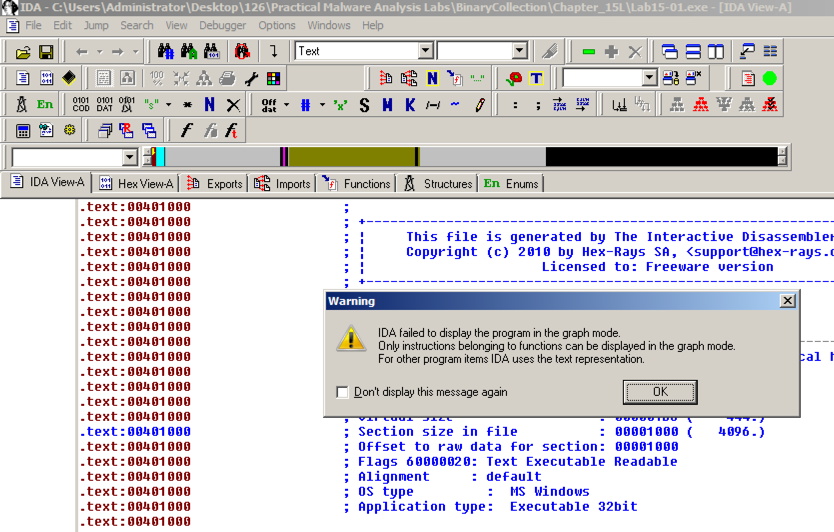Click the big S segment operand icon
Screen dimensions: 834x532
[x=364, y=105]
